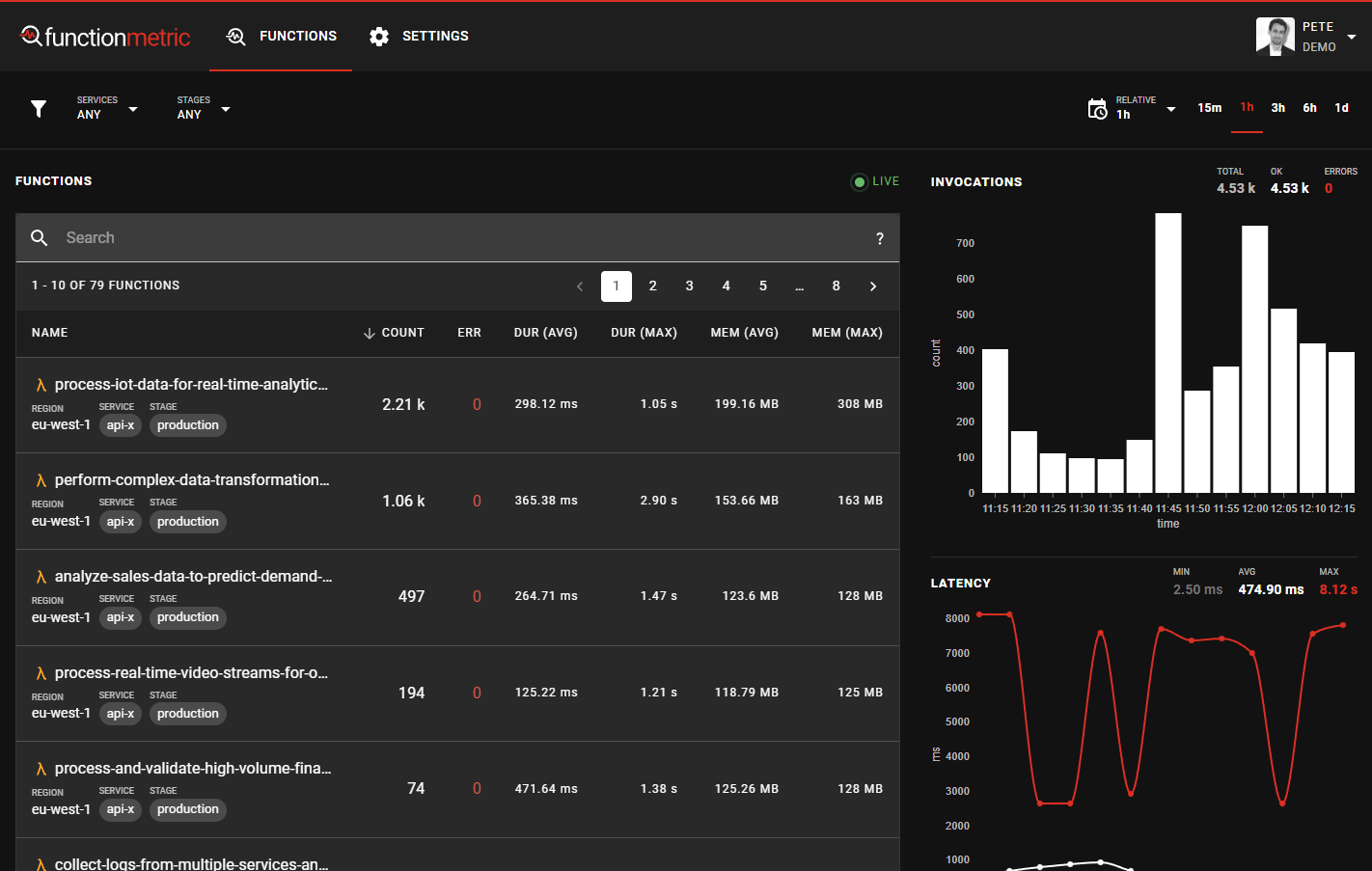Go to page 8

837,286
